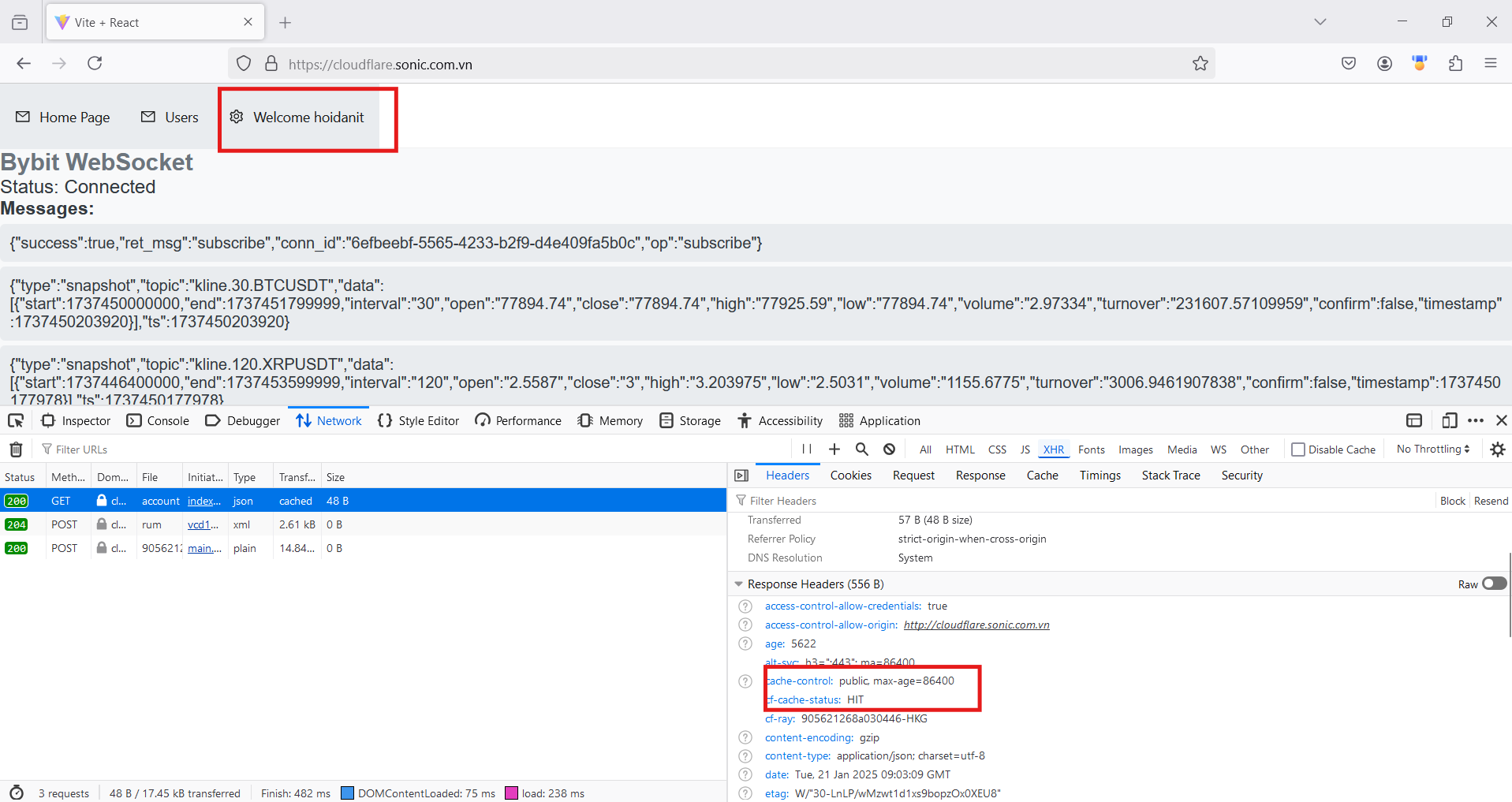
Task: Select the XHR request type filter
Action: coord(1053,449)
